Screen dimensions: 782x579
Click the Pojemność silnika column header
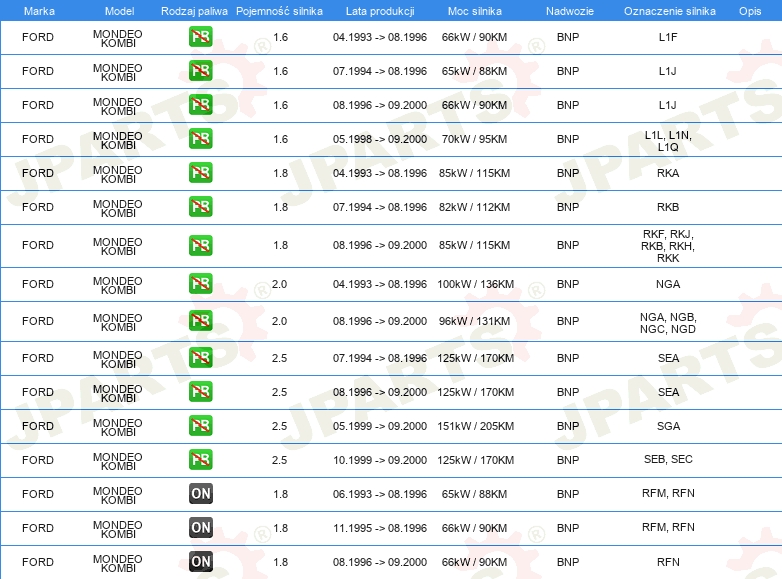pyautogui.click(x=279, y=11)
